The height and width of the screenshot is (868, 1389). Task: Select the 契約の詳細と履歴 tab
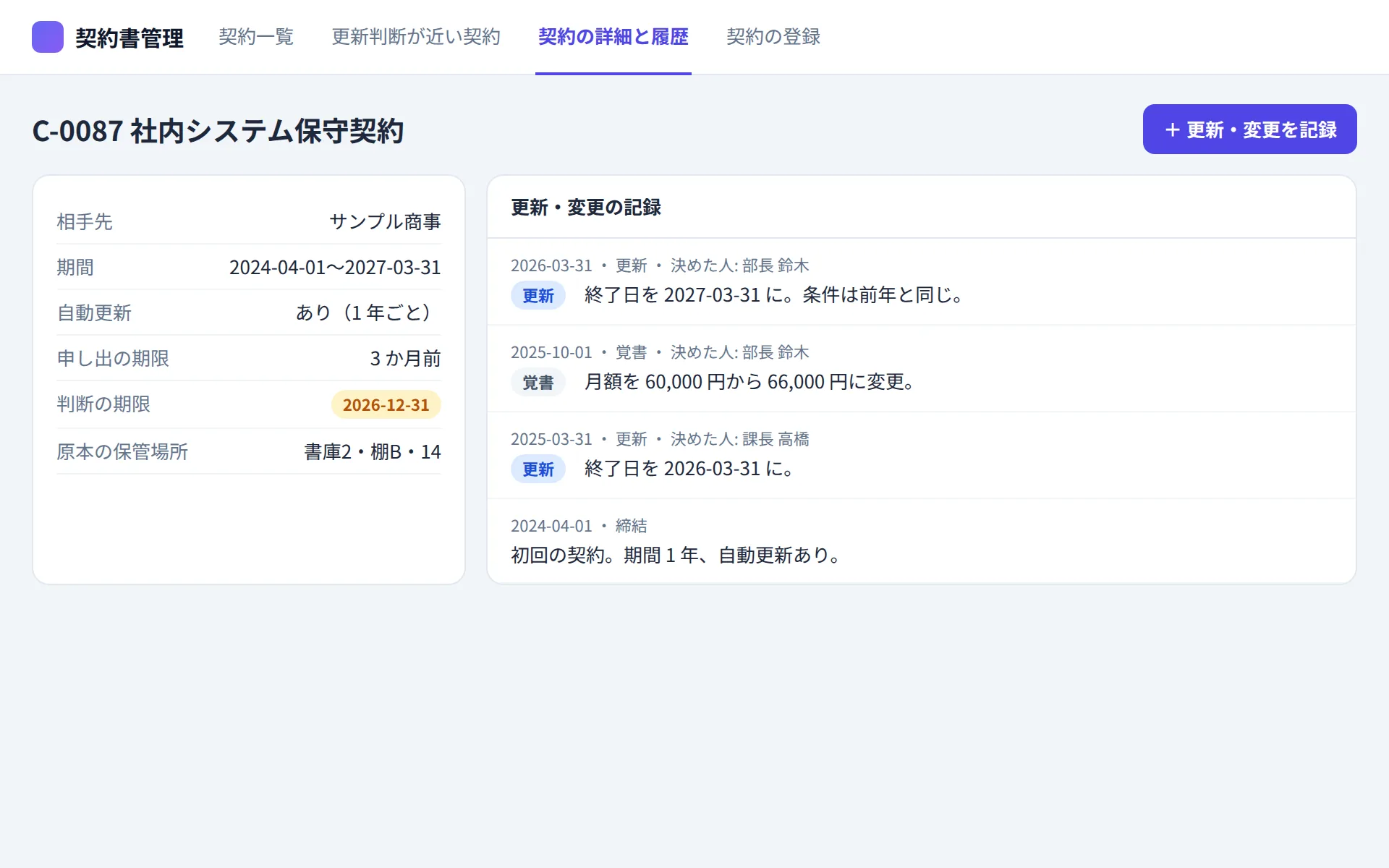pyautogui.click(x=613, y=37)
